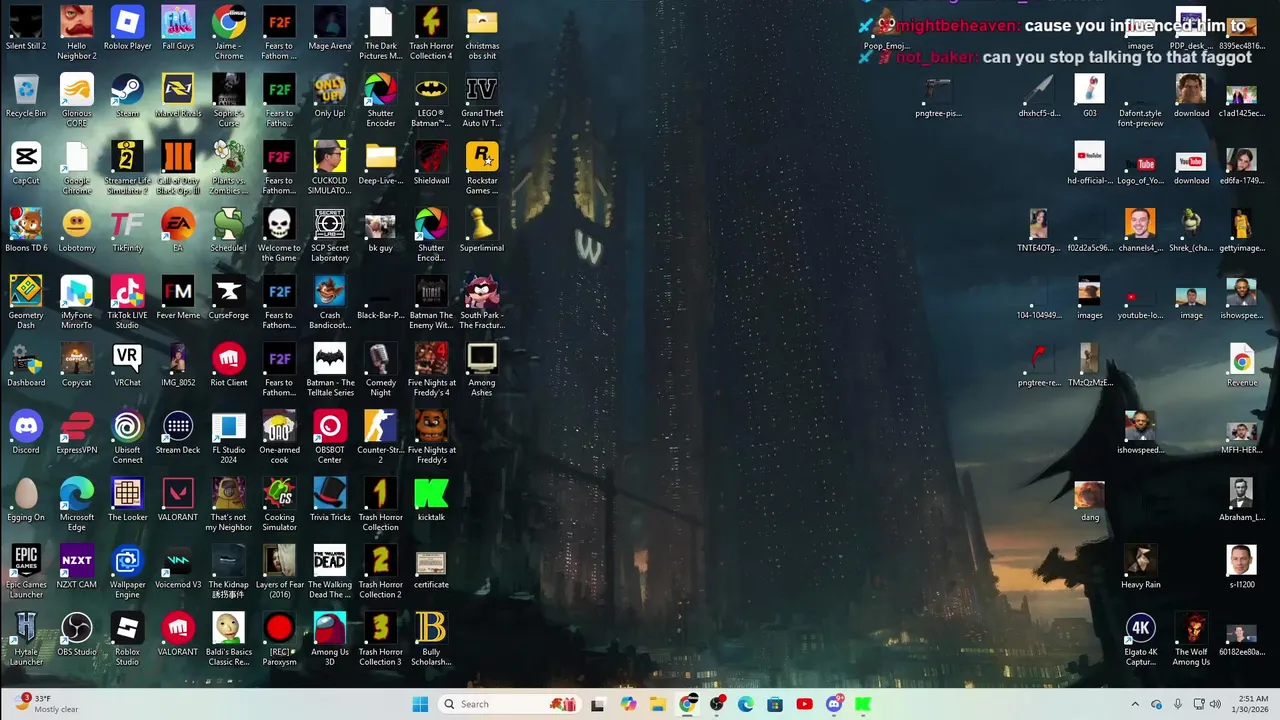Viewport: 1280px width, 720px height.
Task: Open the G03 image file
Action: (x=1090, y=97)
